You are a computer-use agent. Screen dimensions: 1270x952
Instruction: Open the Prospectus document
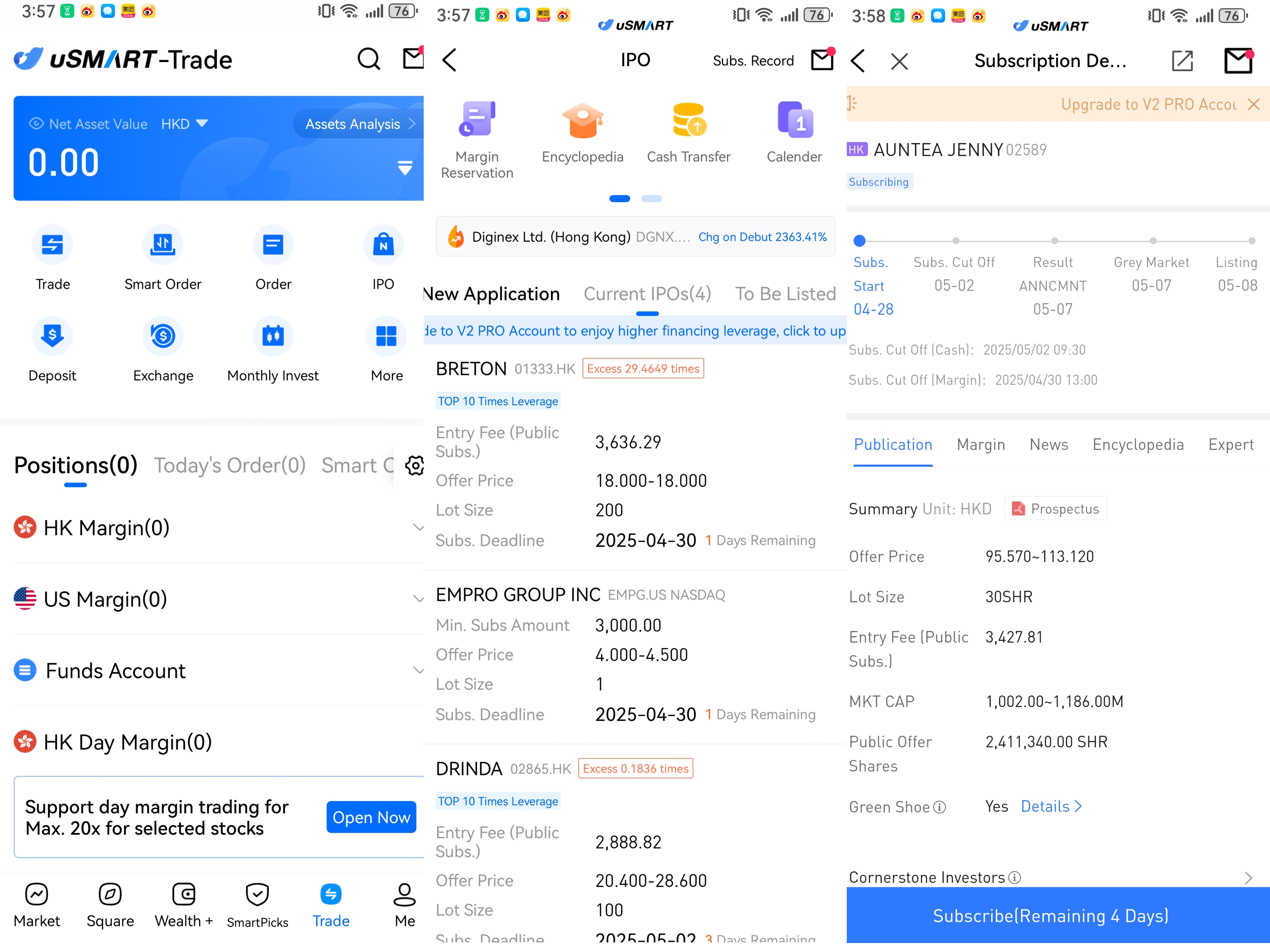(x=1055, y=509)
